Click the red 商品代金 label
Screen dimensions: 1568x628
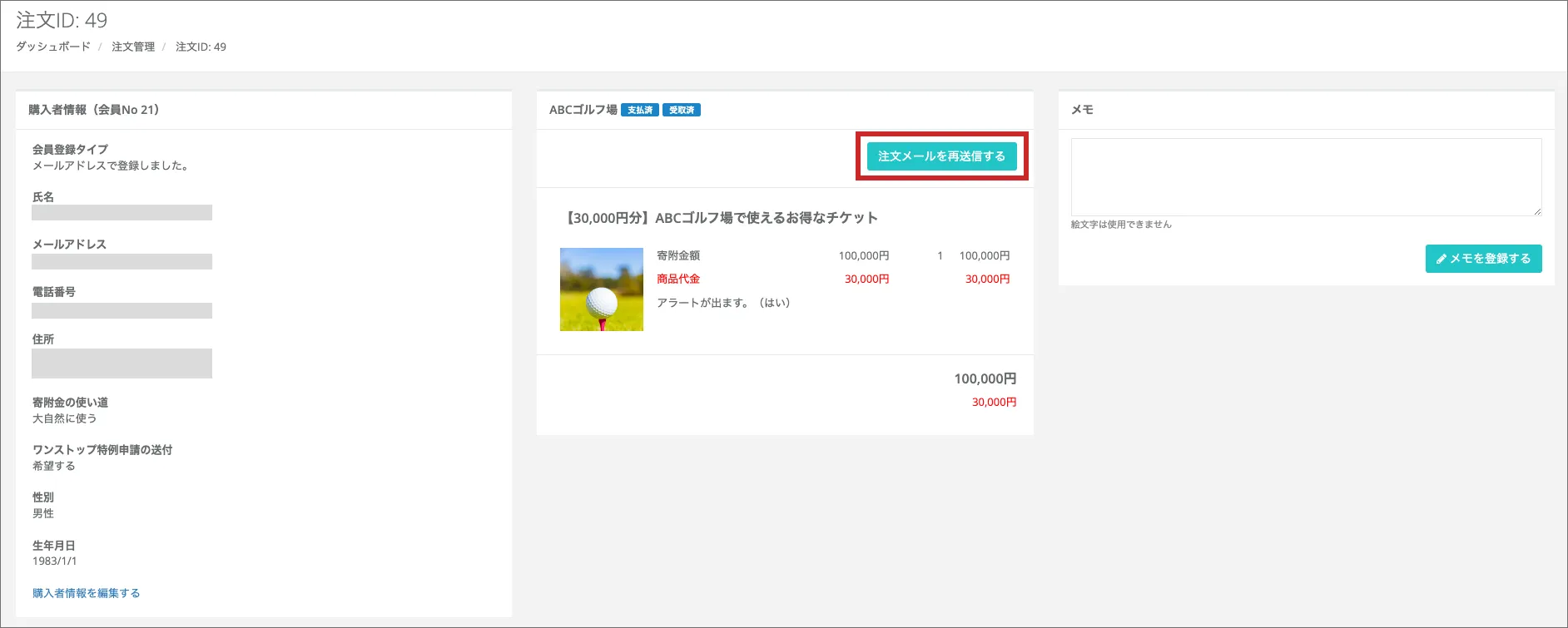click(x=678, y=279)
